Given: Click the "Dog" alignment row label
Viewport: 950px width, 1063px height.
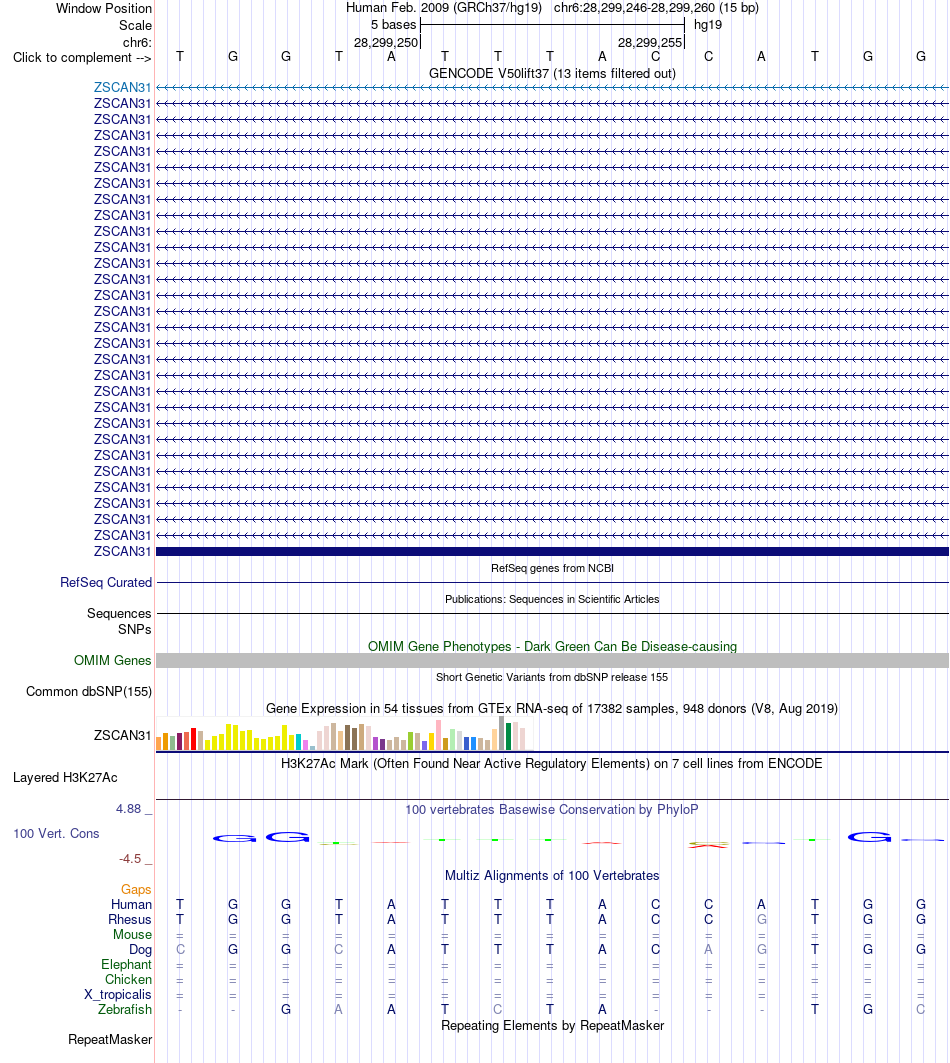Looking at the screenshot, I should pos(140,950).
